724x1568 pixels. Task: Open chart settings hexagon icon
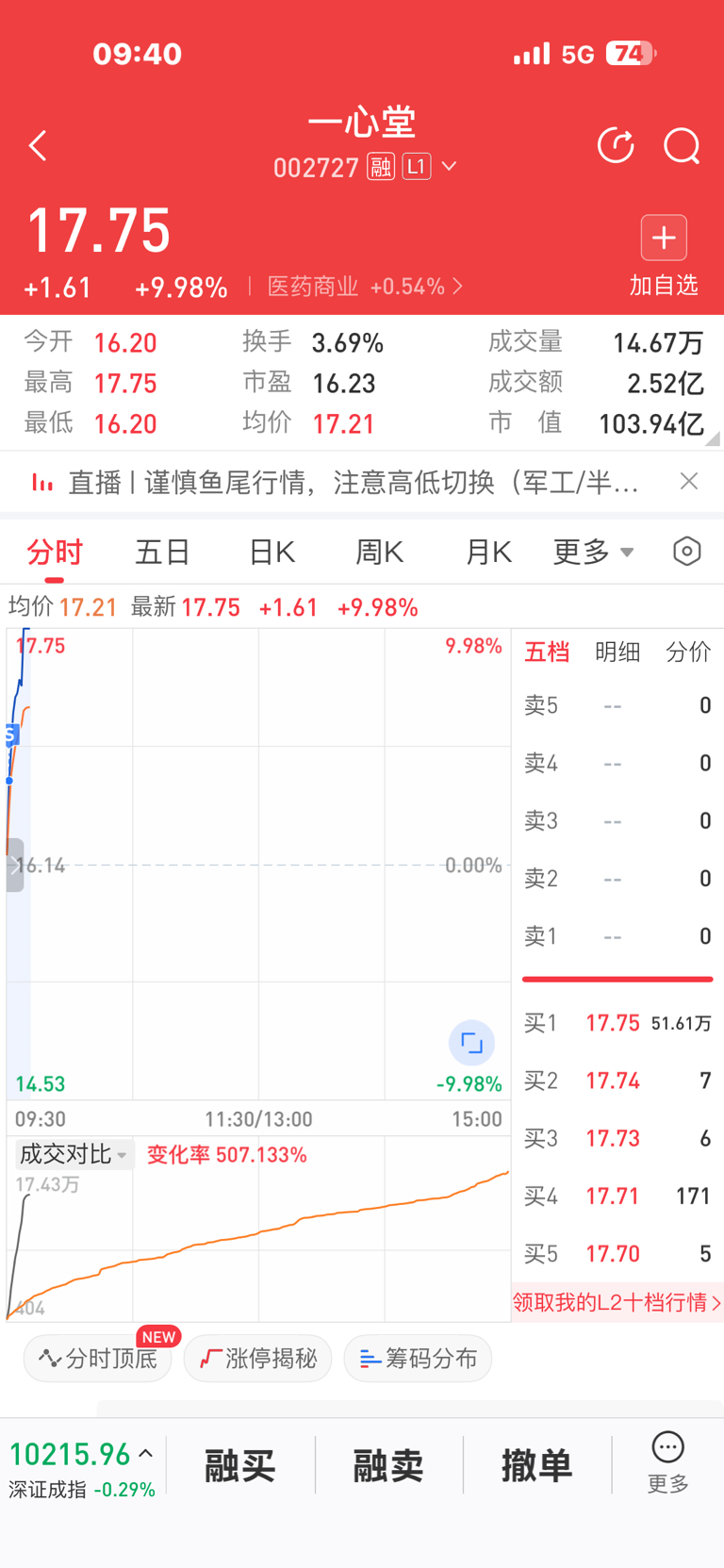pos(687,552)
